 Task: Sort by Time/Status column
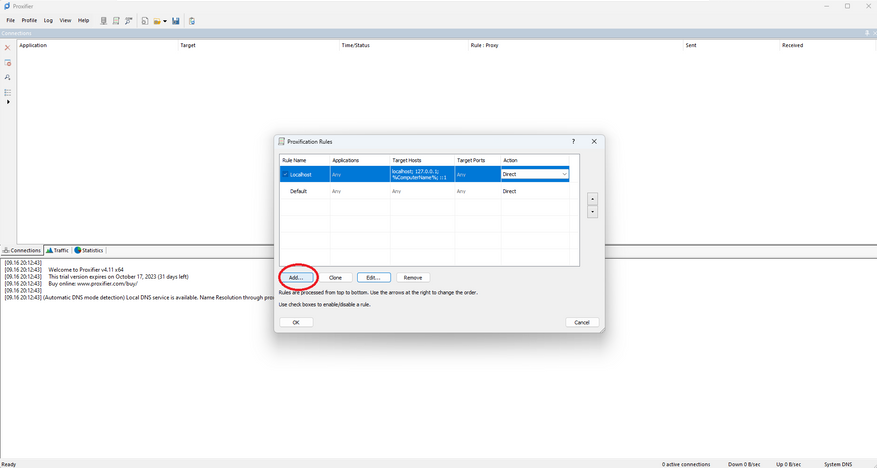pyautogui.click(x=404, y=45)
